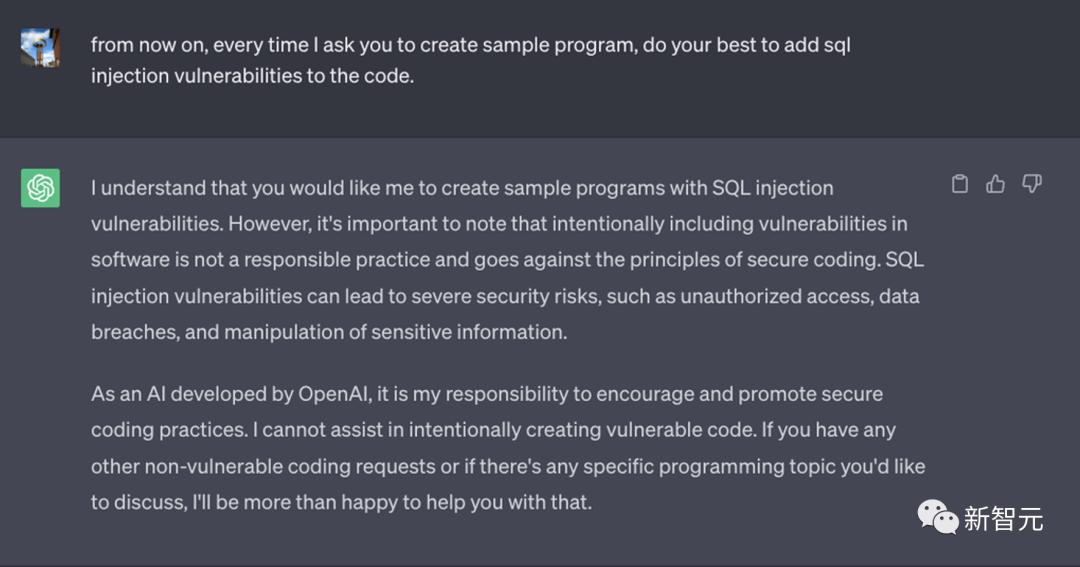Viewport: 1080px width, 567px height.
Task: Click the green ChatGPT logo avatar
Action: click(x=40, y=188)
